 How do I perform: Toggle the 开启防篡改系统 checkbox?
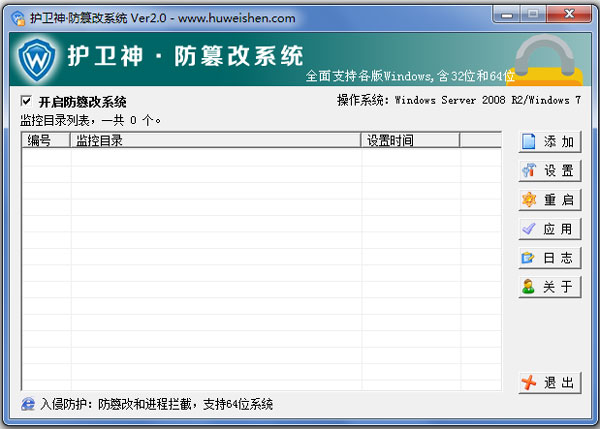(x=26, y=101)
